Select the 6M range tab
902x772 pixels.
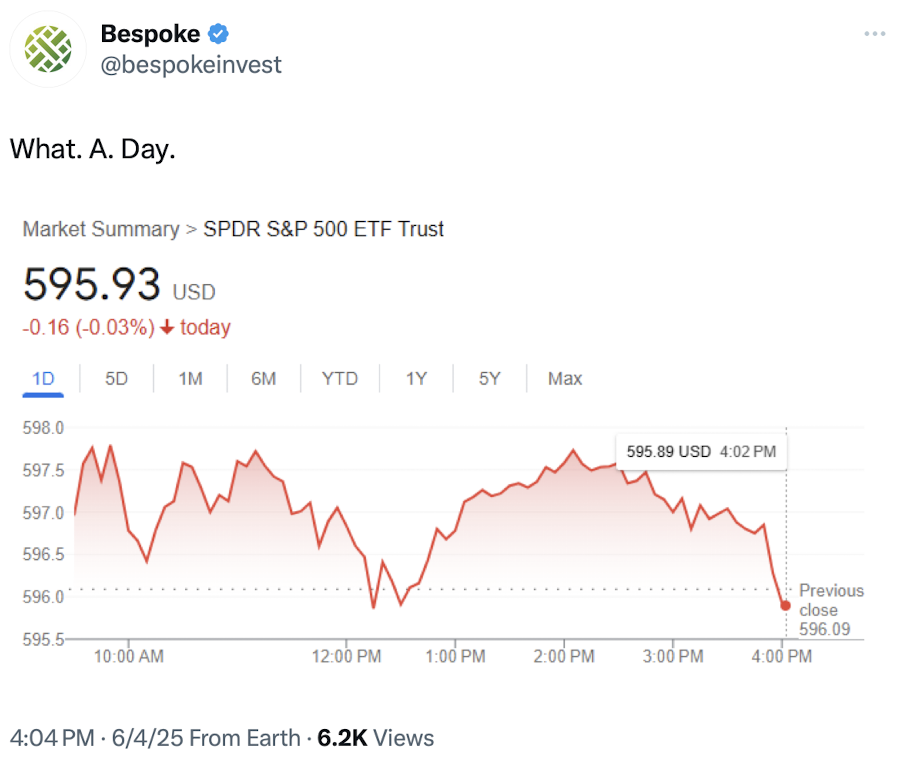click(x=263, y=379)
